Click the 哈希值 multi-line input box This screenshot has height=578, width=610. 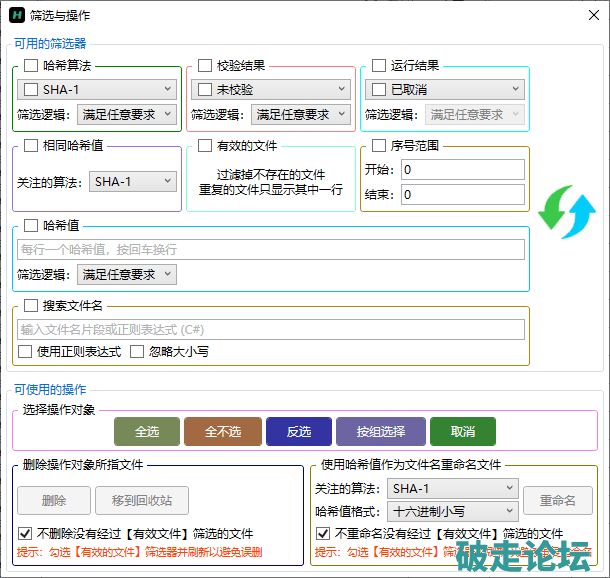[271, 250]
